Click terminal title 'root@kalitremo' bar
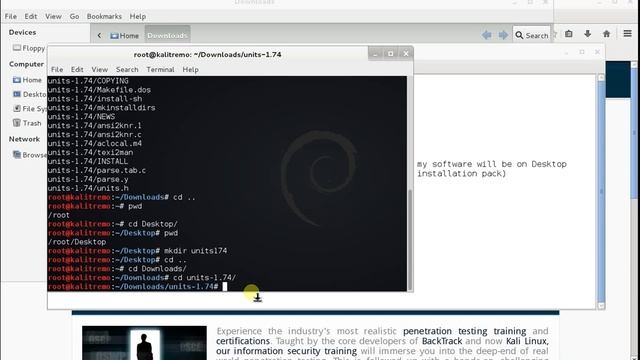Viewport: 640px width, 360px height. coord(207,54)
